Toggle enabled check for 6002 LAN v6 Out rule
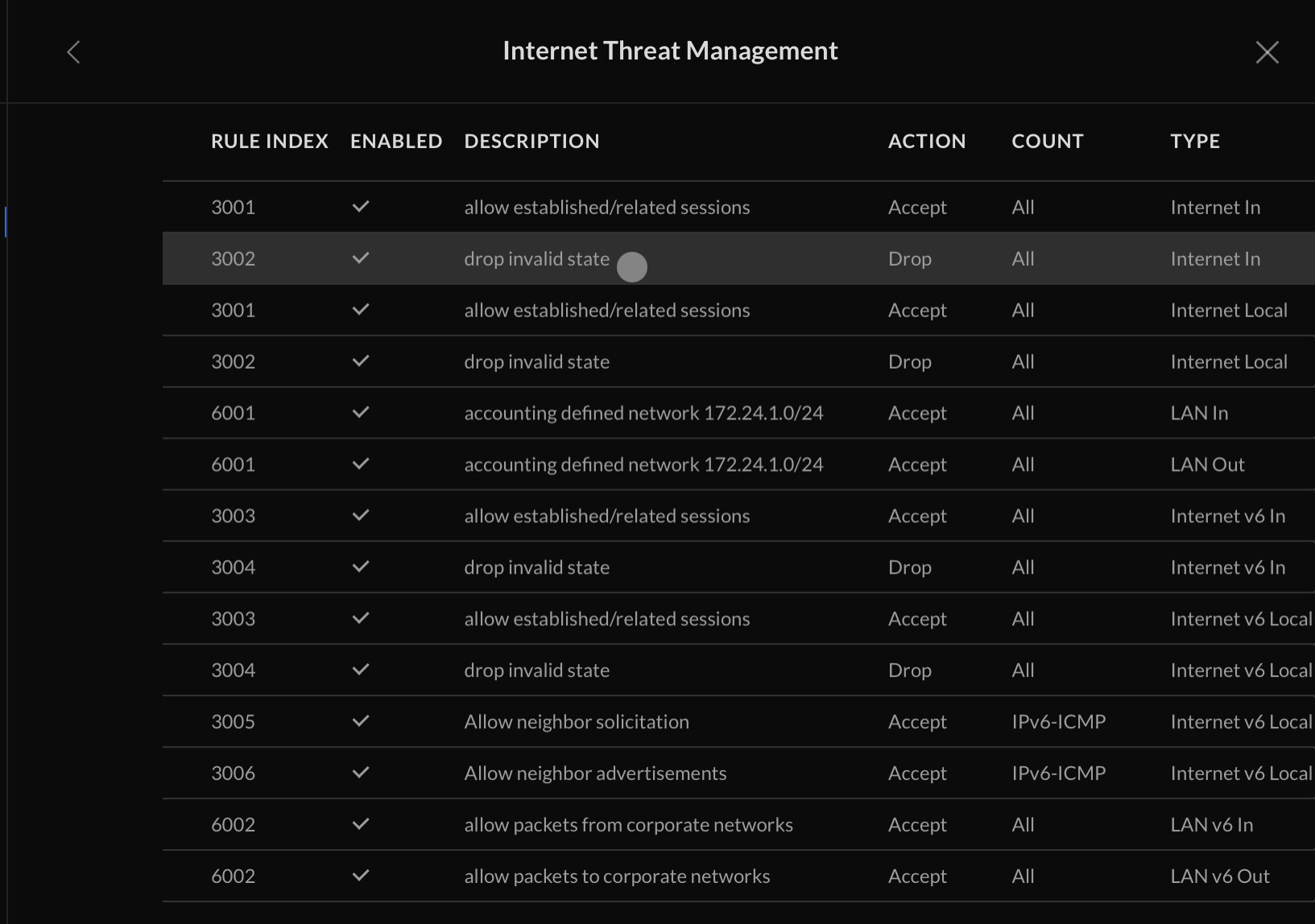1315x924 pixels. click(361, 876)
